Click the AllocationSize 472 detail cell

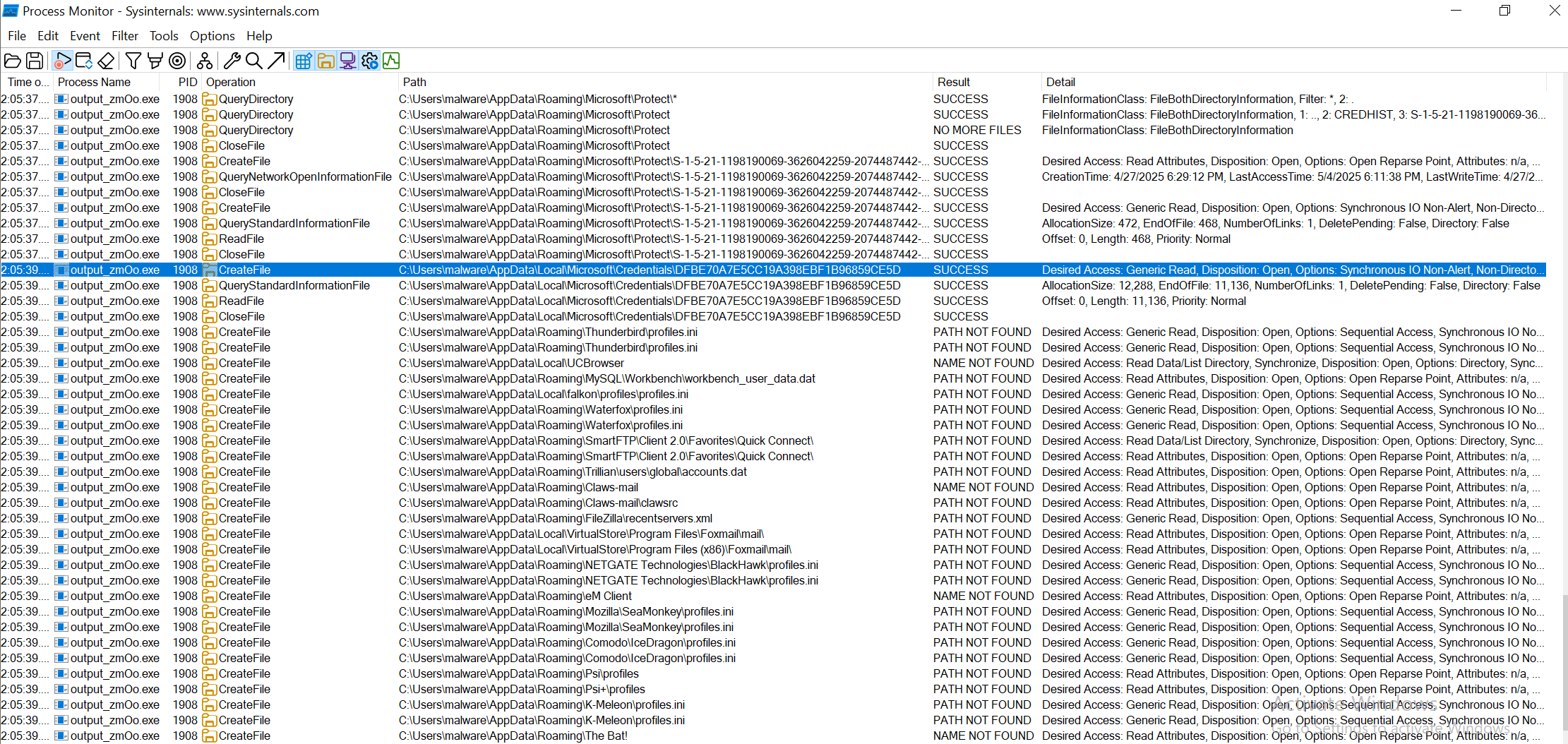coord(1276,223)
